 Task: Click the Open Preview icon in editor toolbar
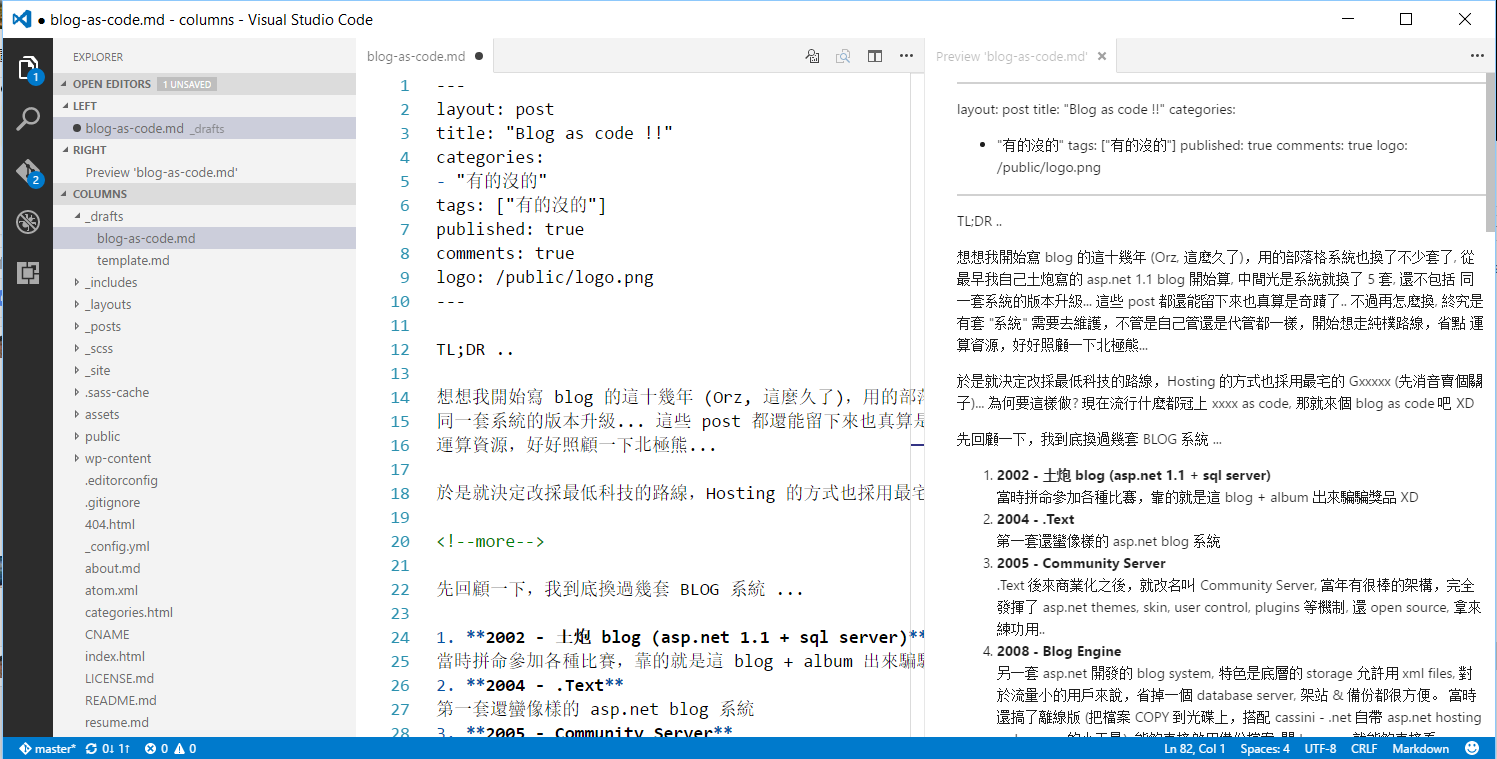813,57
